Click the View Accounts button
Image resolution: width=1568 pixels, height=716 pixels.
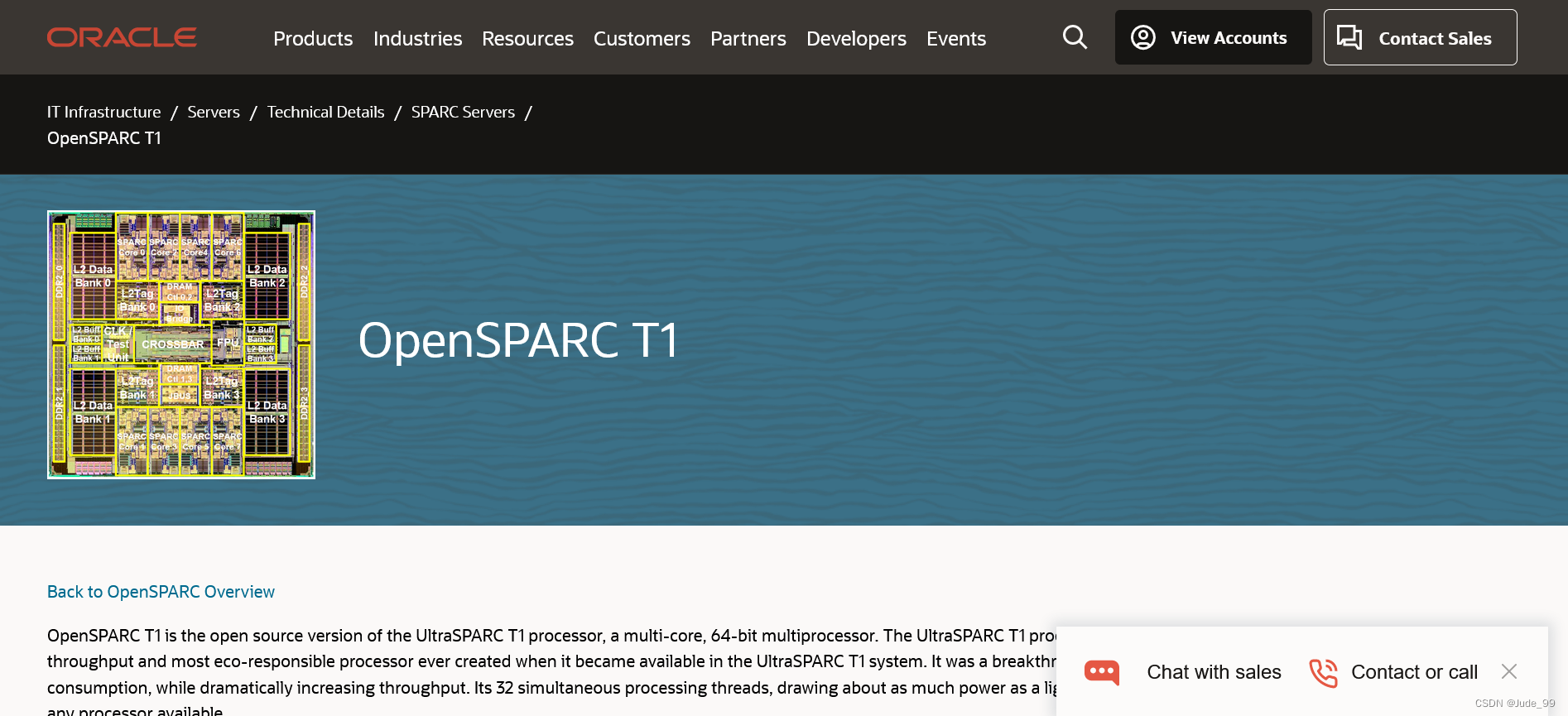(x=1213, y=37)
